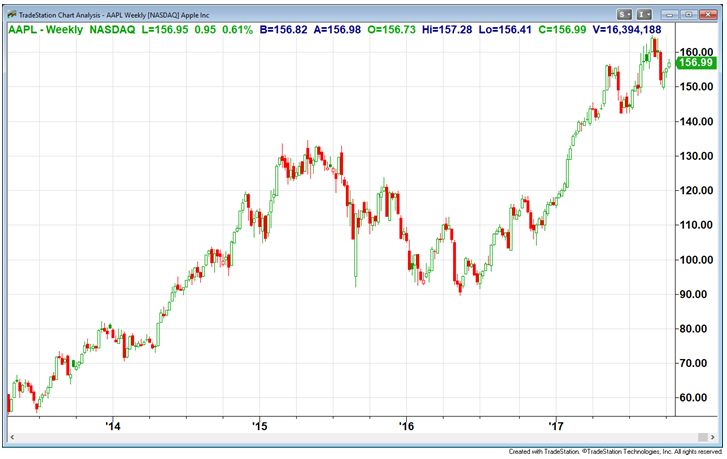Select the 'Lo=156.41' low value
The height and width of the screenshot is (459, 727).
pos(505,30)
